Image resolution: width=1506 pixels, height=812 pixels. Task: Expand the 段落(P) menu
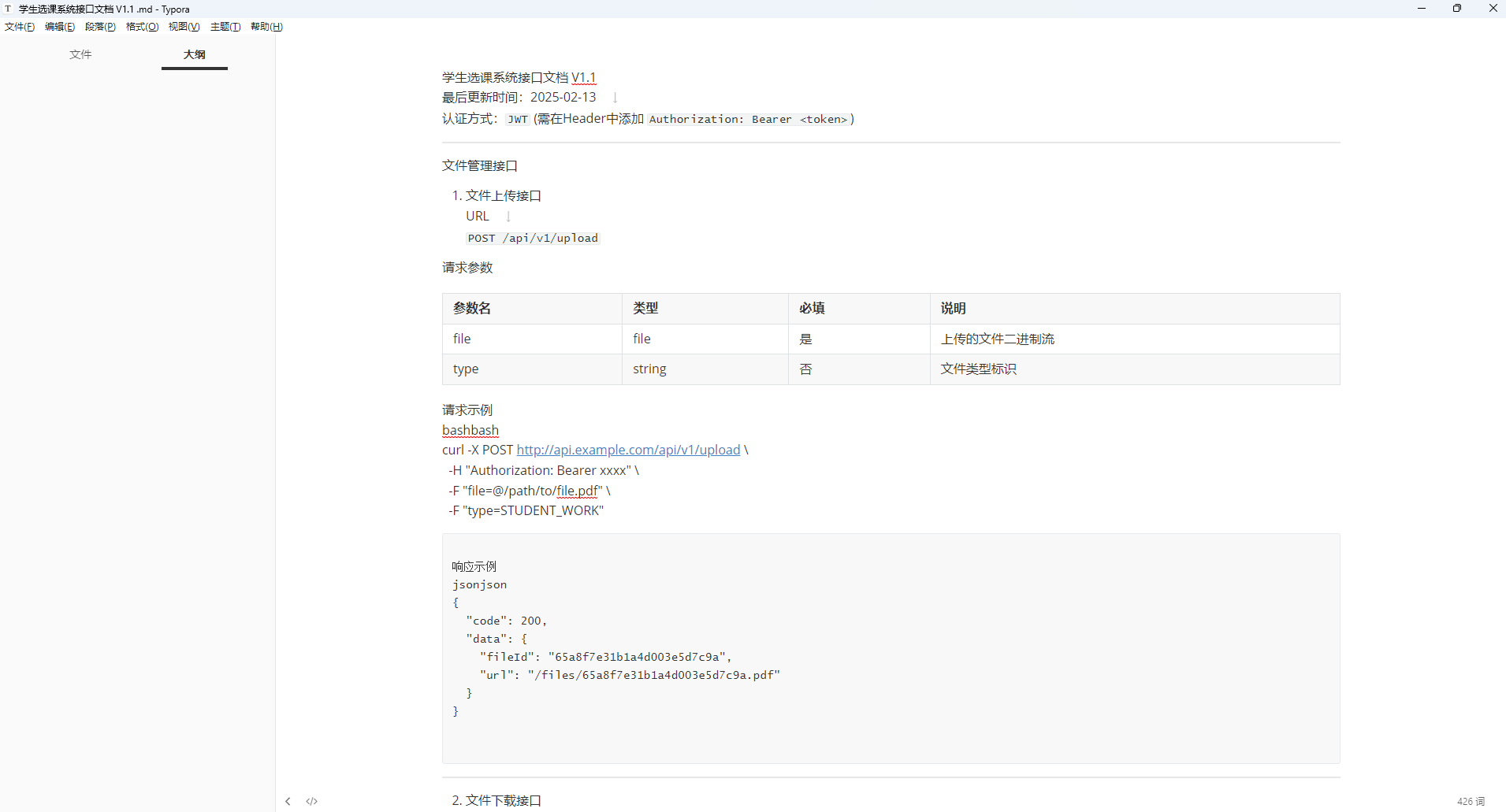coord(100,27)
